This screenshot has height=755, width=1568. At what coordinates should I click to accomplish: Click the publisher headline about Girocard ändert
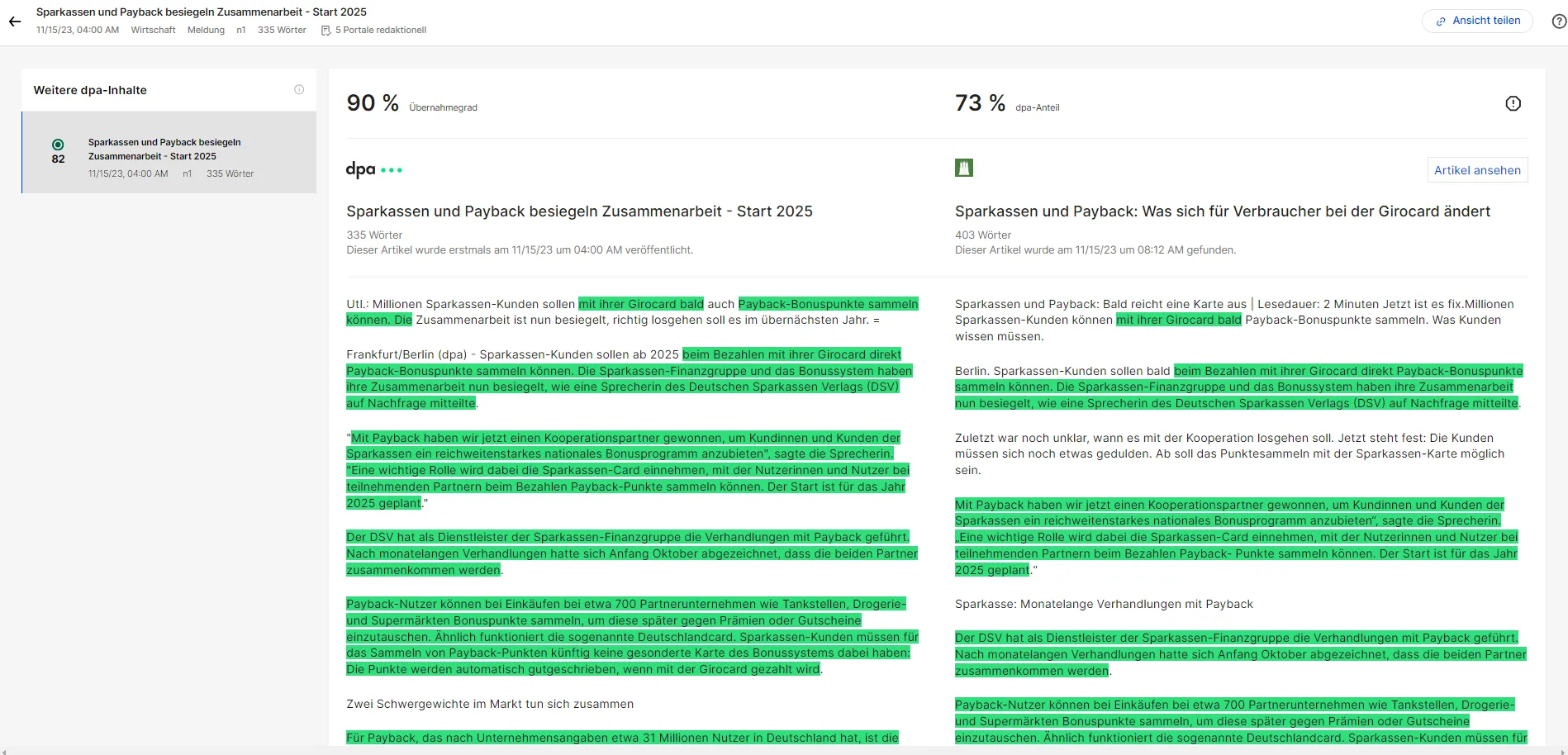tap(1223, 211)
